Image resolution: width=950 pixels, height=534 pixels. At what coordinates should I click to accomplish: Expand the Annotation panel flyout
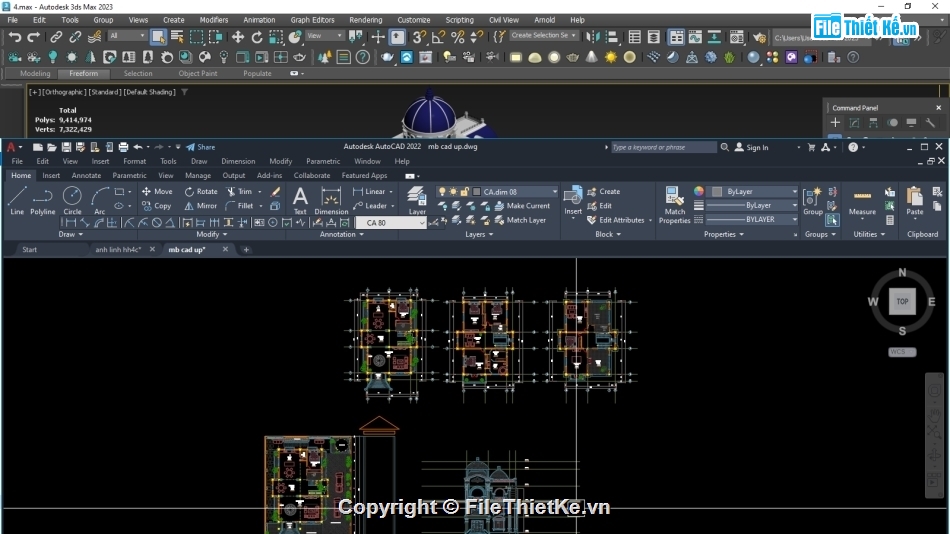[x=342, y=234]
